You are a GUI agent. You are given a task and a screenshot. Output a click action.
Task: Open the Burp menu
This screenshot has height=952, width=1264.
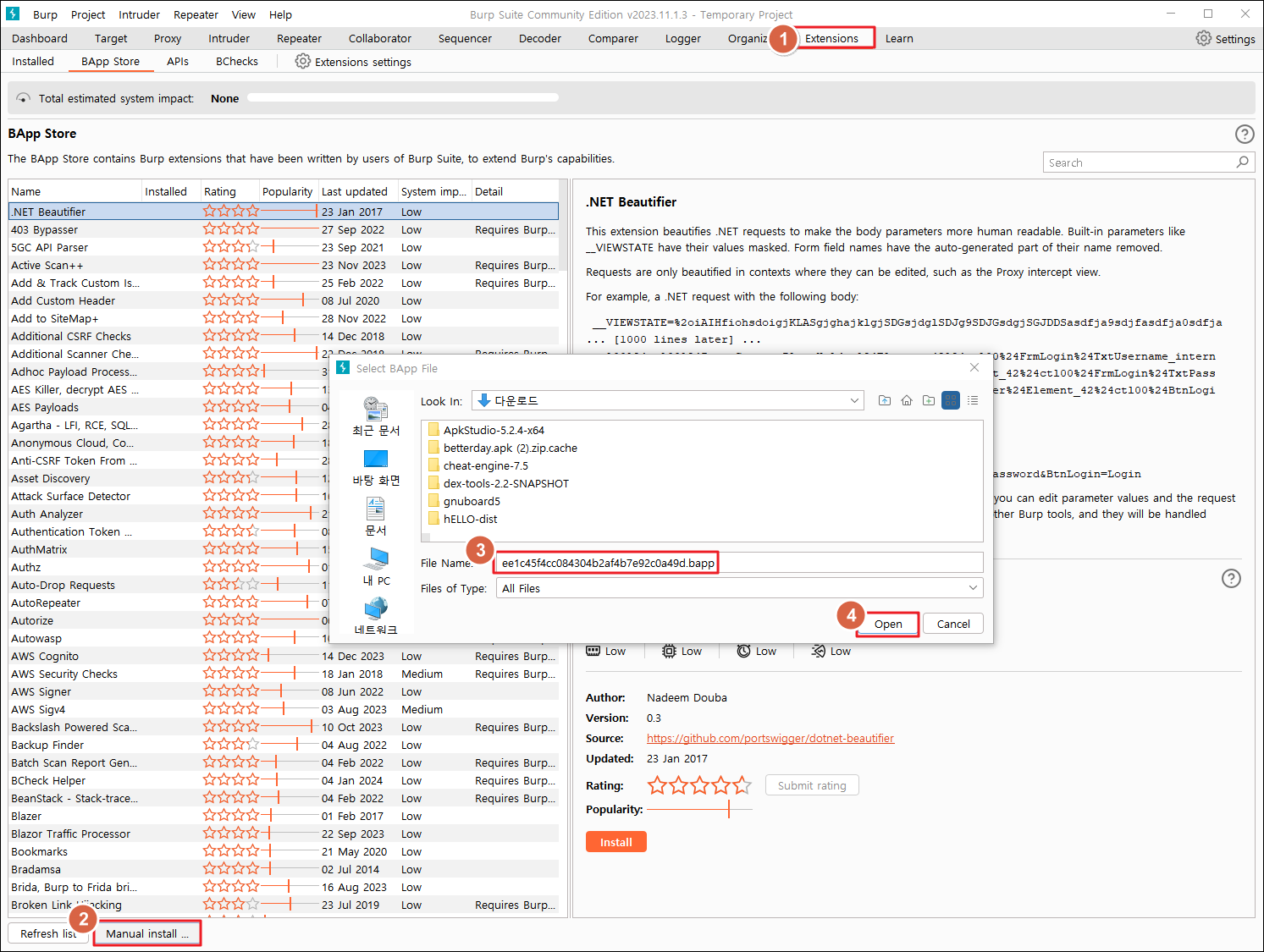point(45,14)
